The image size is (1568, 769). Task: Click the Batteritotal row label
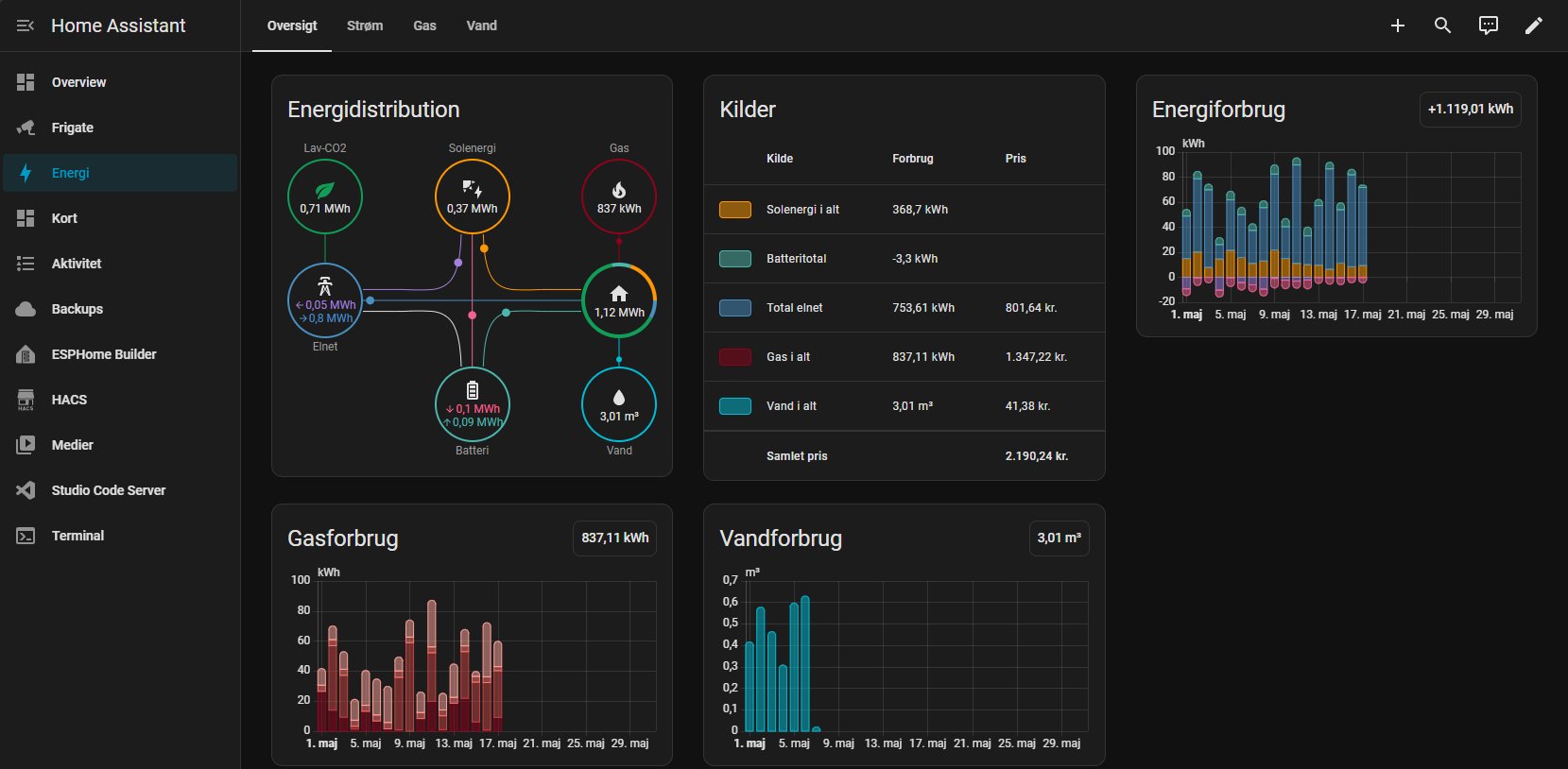(x=797, y=259)
